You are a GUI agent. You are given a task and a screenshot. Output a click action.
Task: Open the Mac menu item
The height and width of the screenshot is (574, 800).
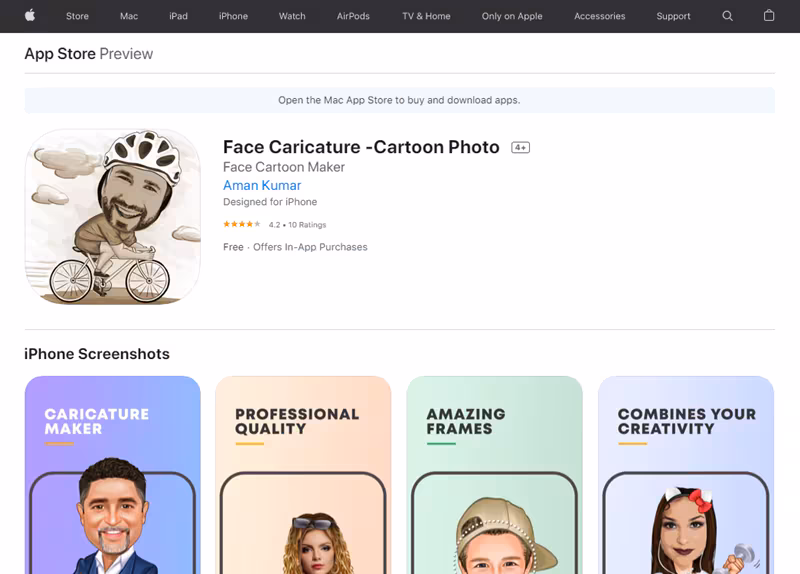129,16
